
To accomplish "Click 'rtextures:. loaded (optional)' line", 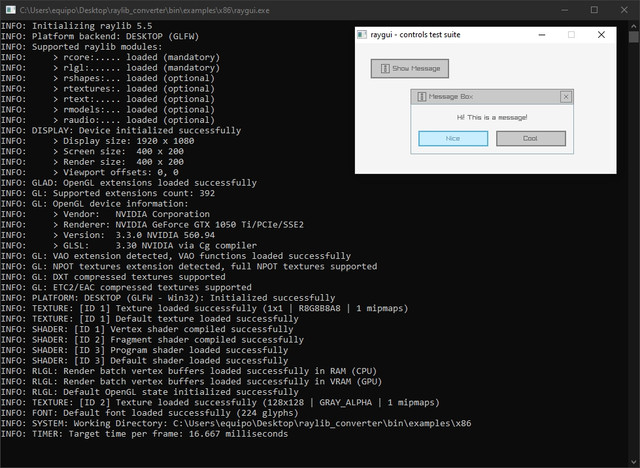I will tap(107, 89).
